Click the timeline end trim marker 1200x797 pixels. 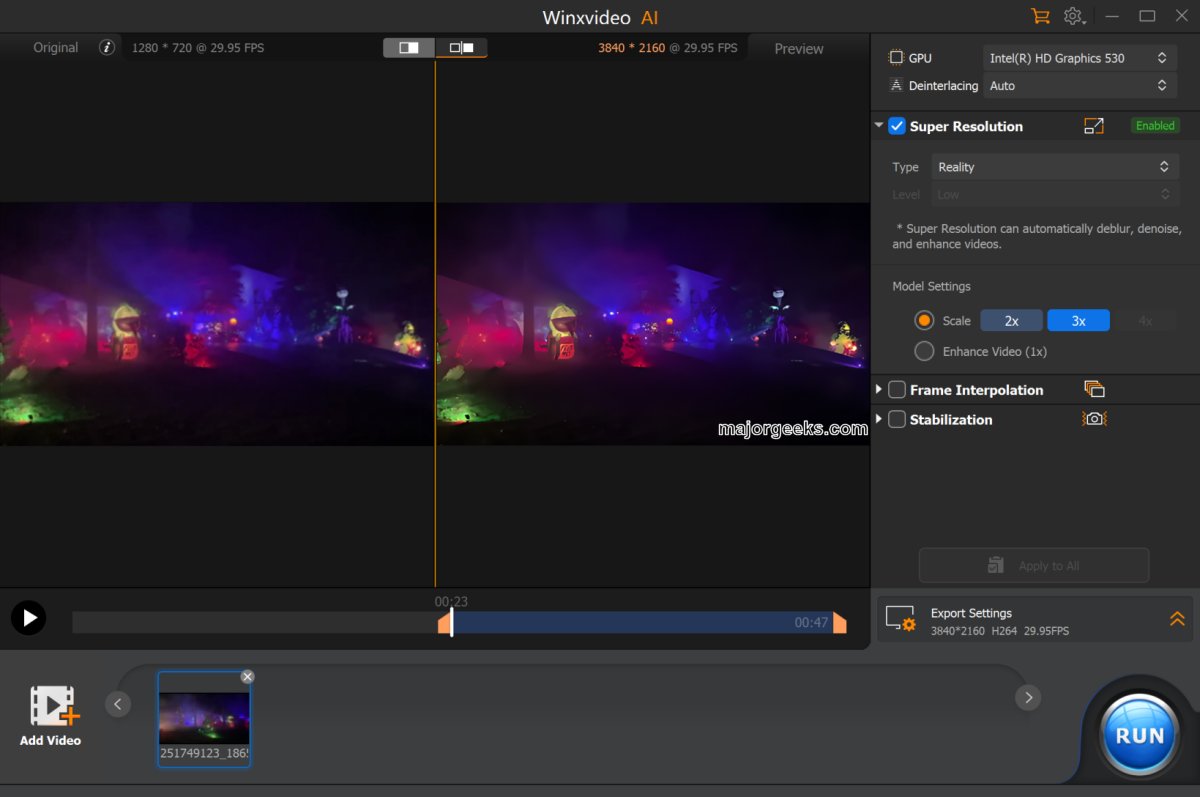839,623
